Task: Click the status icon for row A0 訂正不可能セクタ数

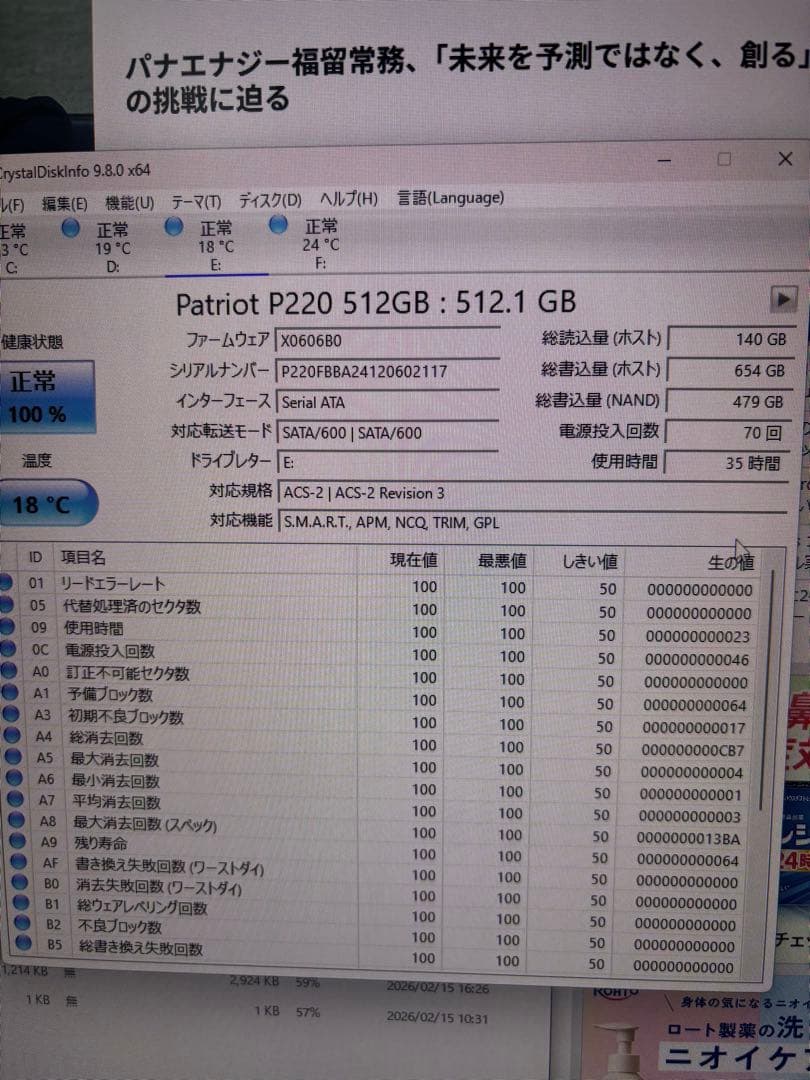Action: pos(9,671)
